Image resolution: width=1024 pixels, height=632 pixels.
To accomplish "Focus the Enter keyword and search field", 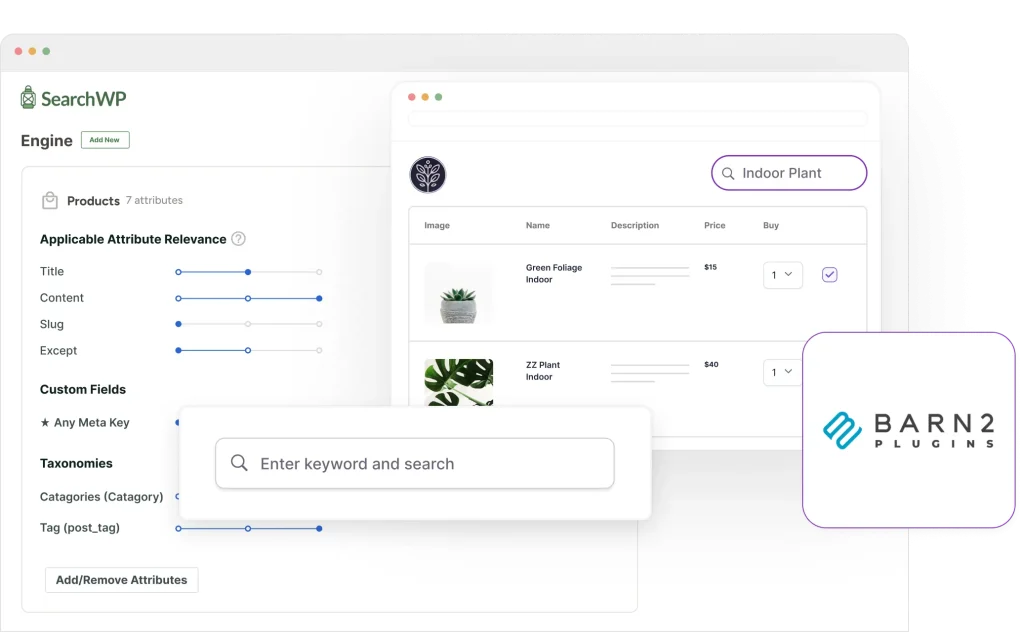I will tap(415, 463).
